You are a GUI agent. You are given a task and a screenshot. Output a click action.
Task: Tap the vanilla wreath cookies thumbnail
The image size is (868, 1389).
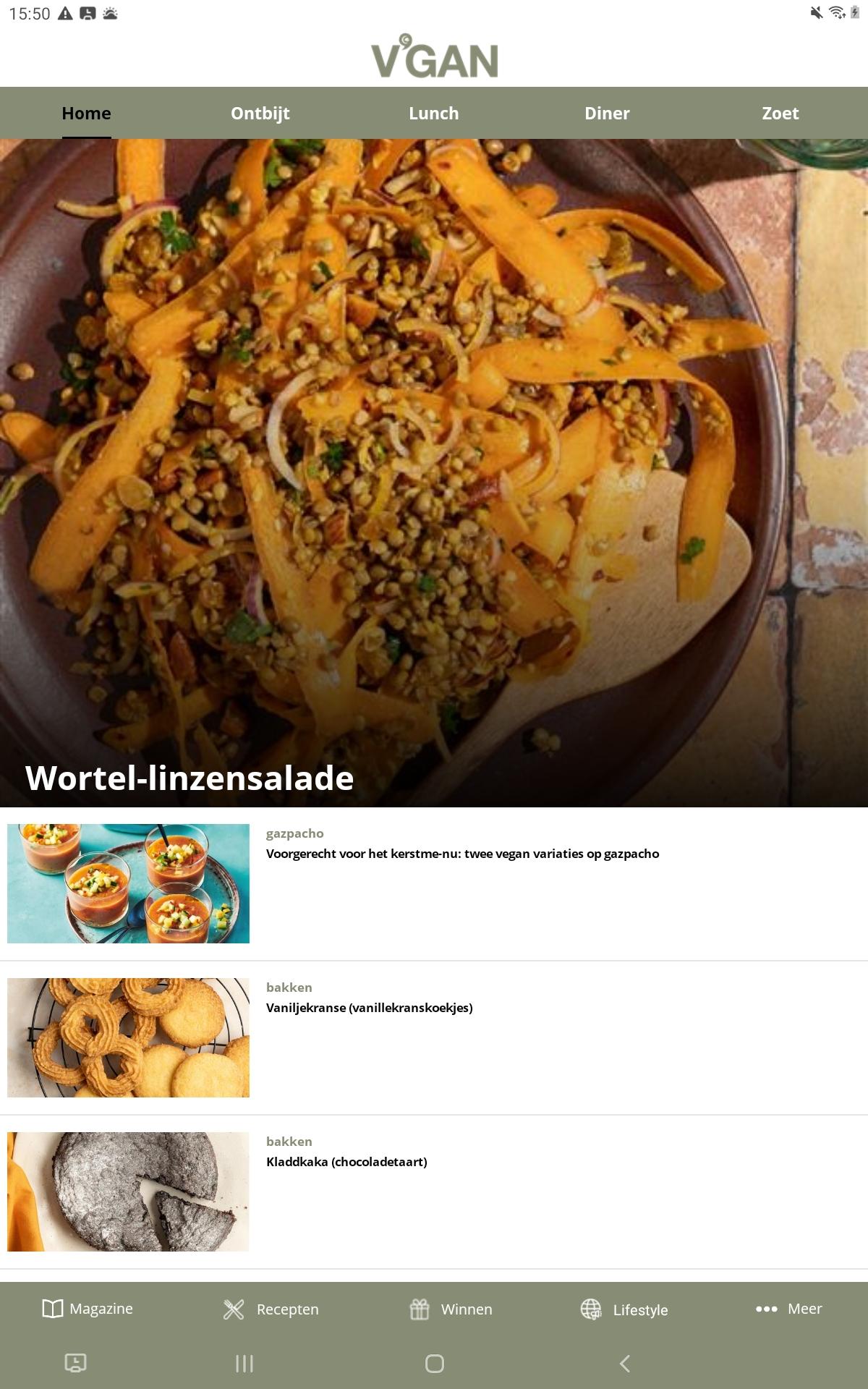128,1037
